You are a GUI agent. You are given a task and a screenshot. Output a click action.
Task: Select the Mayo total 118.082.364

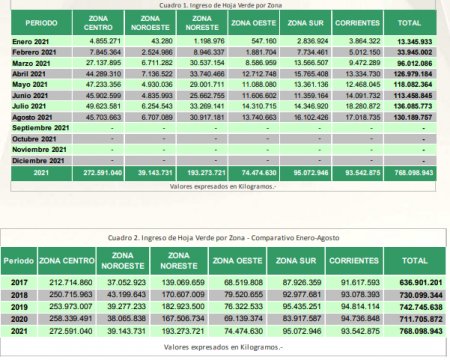coord(413,84)
